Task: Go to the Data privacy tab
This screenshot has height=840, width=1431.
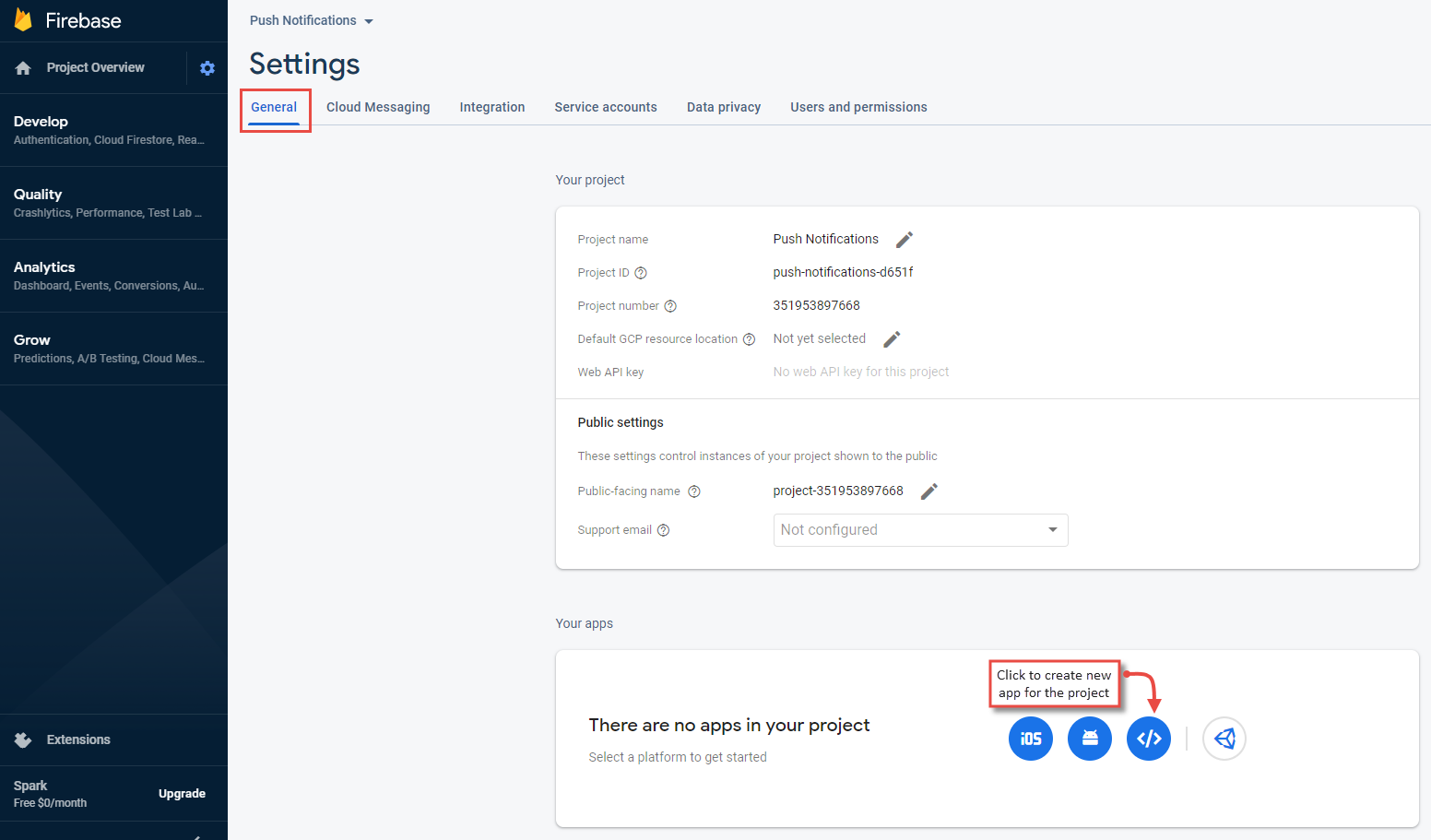Action: pyautogui.click(x=724, y=107)
